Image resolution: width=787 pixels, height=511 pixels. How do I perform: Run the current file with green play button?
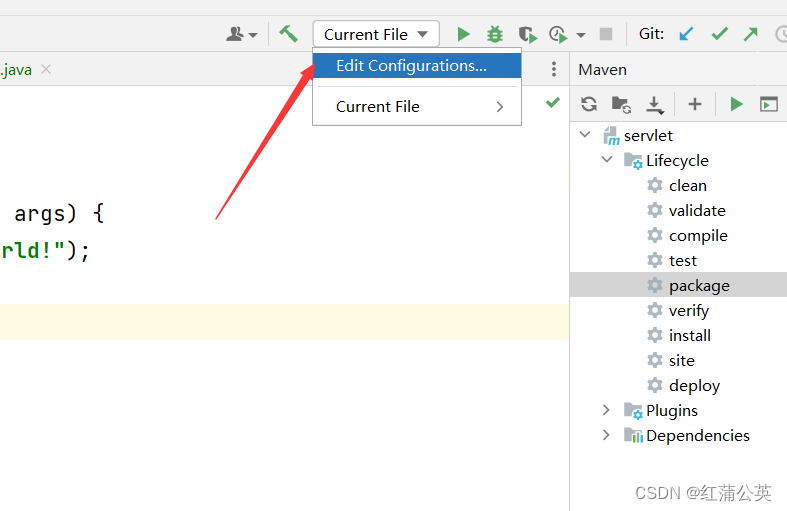coord(463,34)
